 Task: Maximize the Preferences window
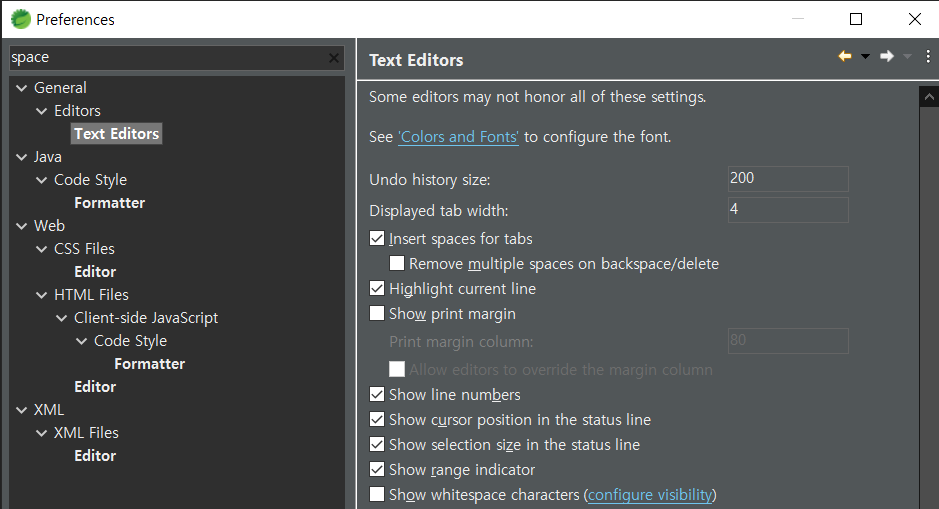pyautogui.click(x=856, y=19)
